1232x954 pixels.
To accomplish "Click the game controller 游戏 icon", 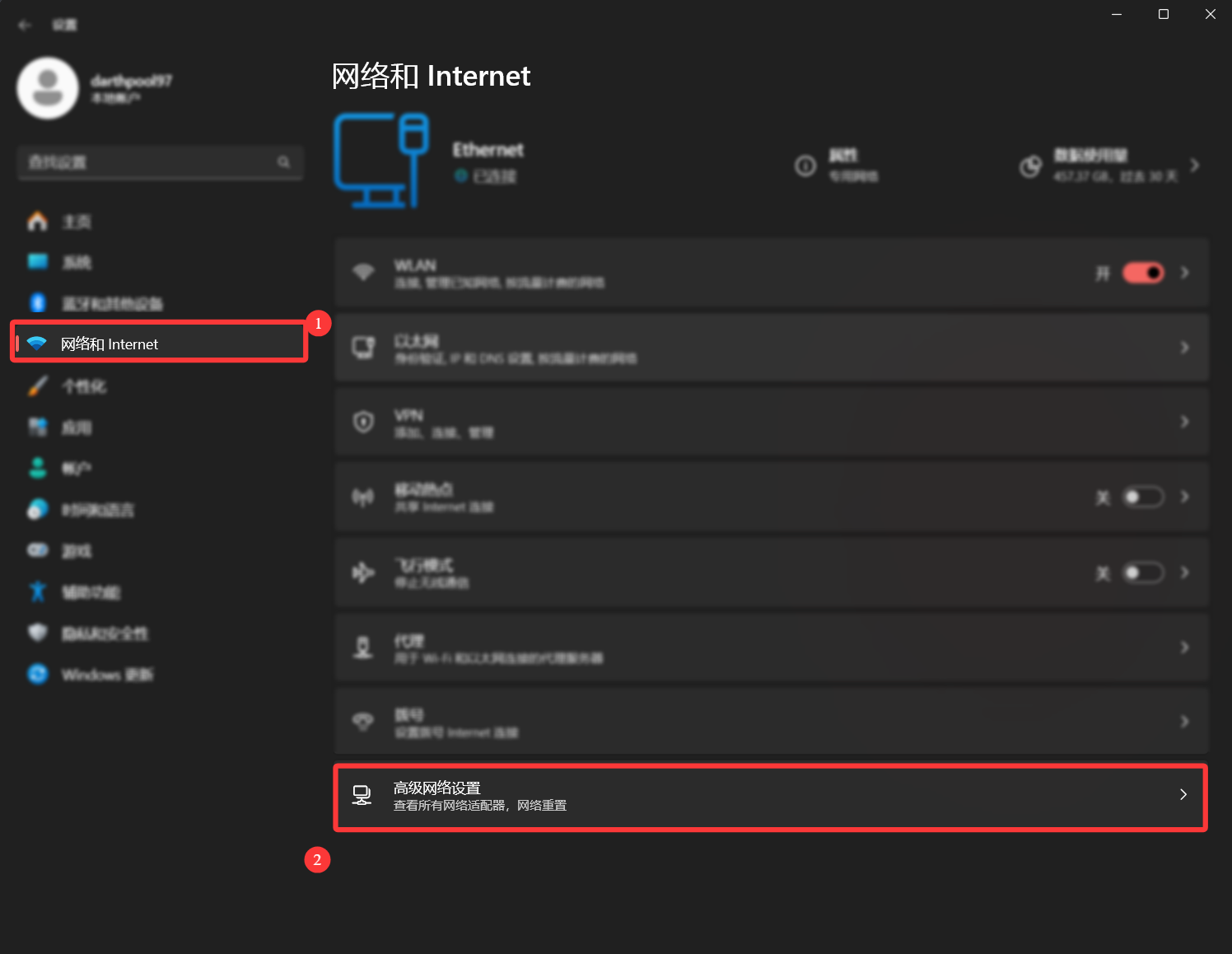I will 38,550.
